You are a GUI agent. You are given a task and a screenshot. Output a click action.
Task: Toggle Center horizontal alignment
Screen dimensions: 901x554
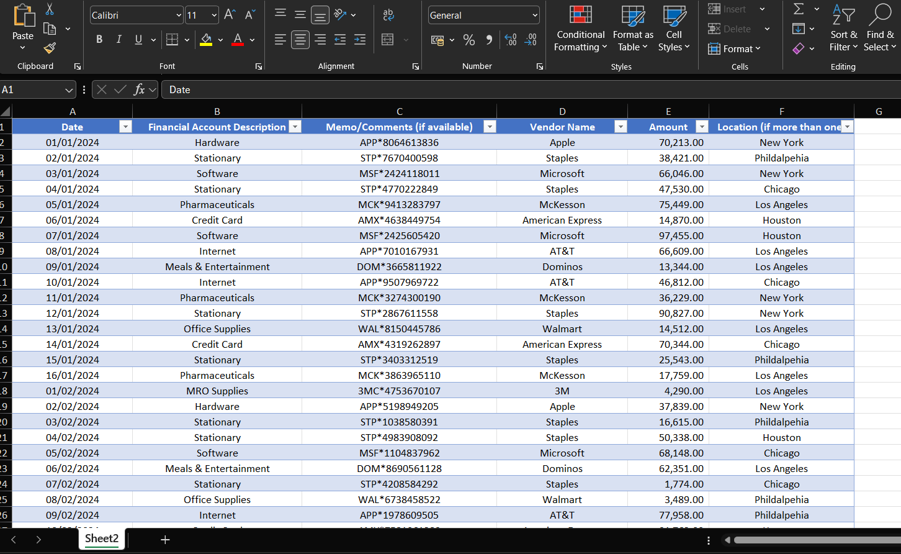[x=300, y=40]
